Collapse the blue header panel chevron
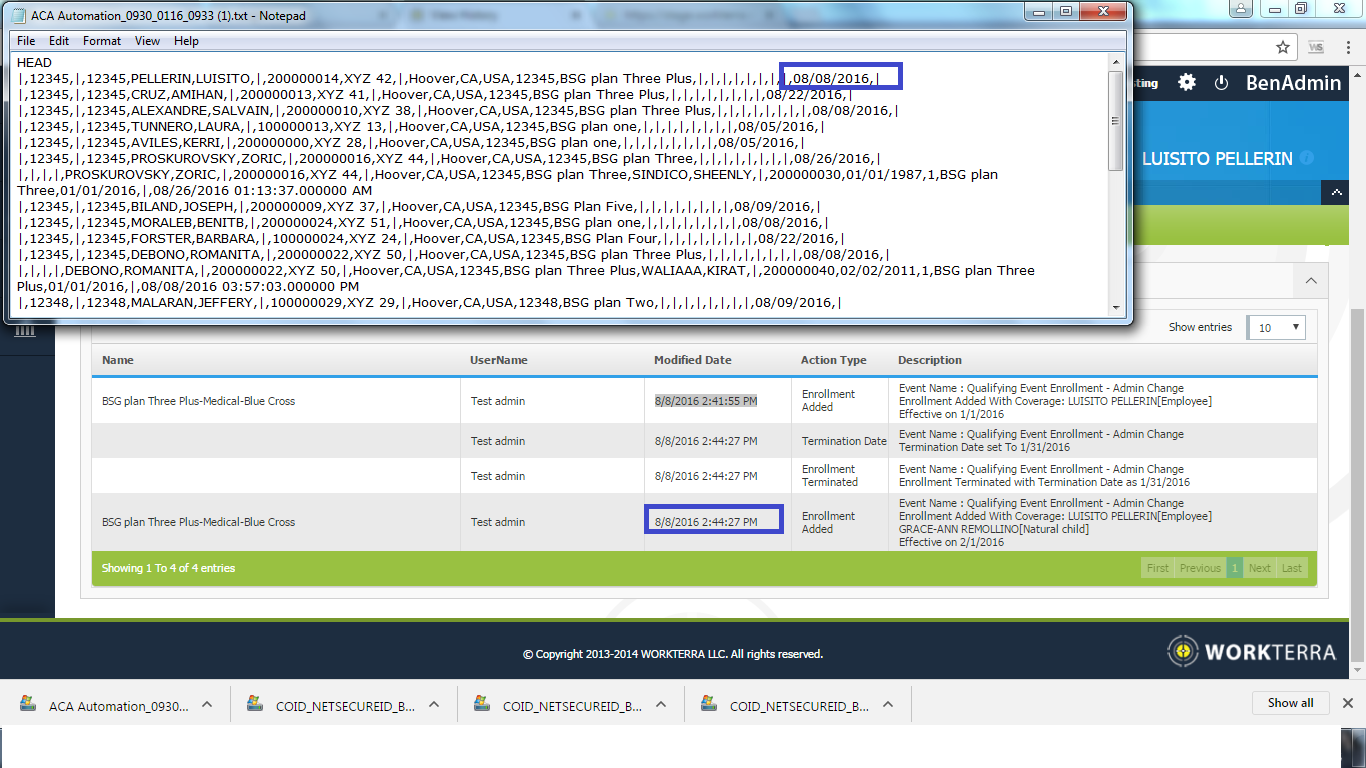 pos(1336,192)
